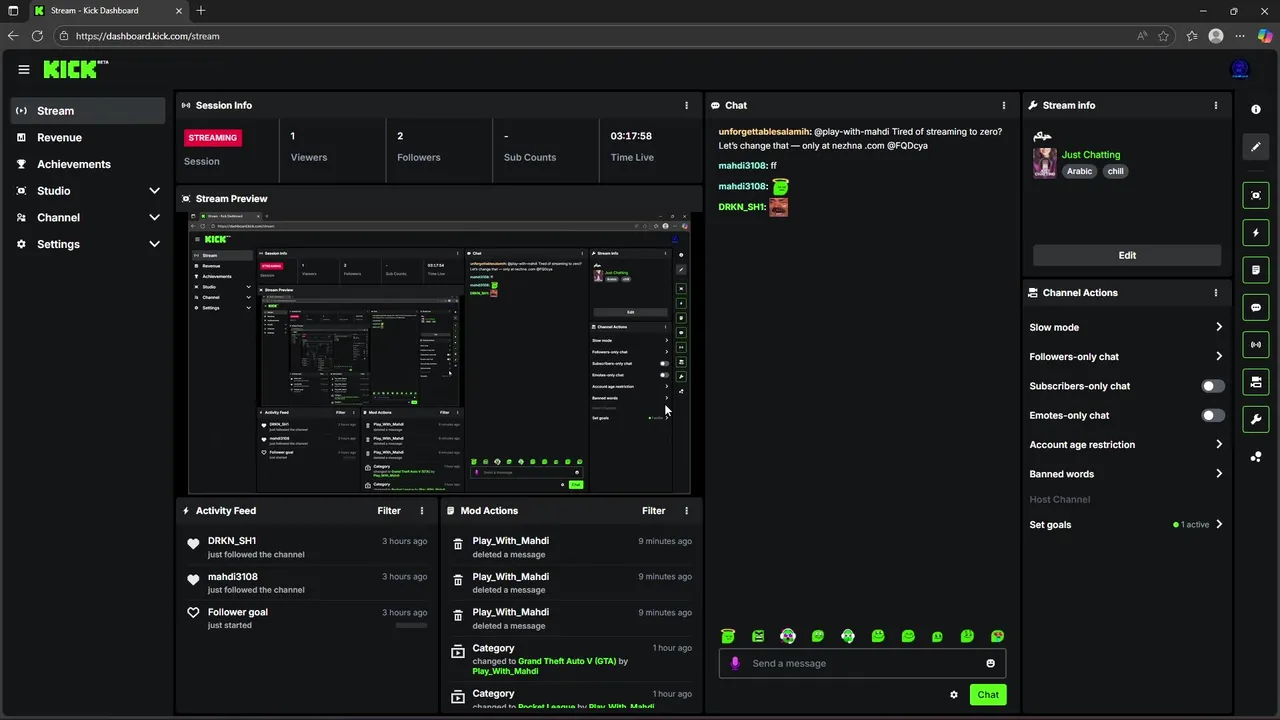The image size is (1280, 720).
Task: Toggle Subscribers-only chat switch
Action: (x=1213, y=386)
